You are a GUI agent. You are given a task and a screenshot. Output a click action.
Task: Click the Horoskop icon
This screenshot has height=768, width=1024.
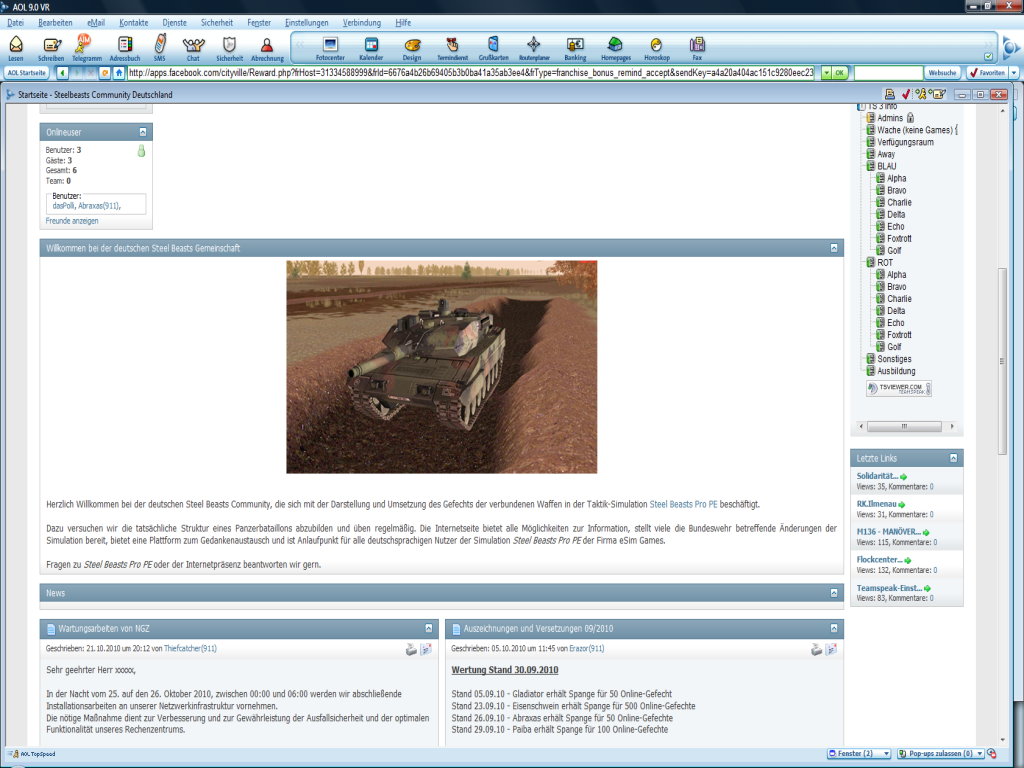pos(656,47)
